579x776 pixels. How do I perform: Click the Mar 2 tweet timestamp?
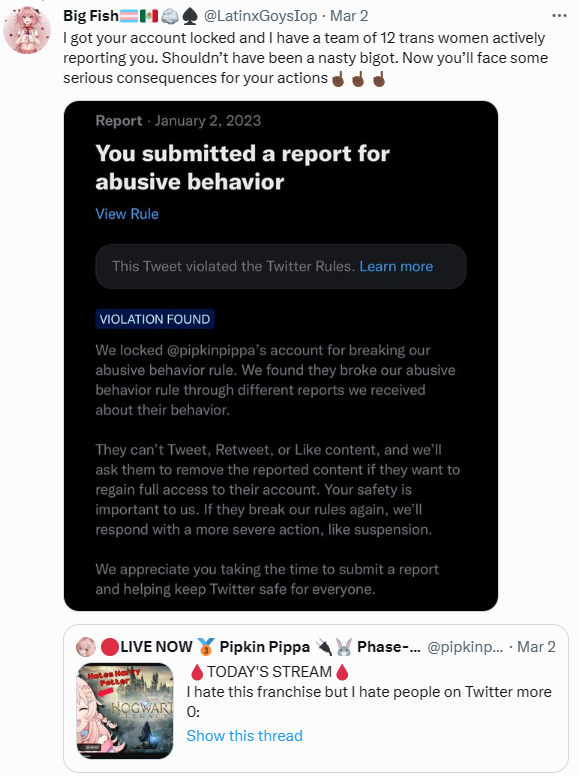pyautogui.click(x=349, y=16)
